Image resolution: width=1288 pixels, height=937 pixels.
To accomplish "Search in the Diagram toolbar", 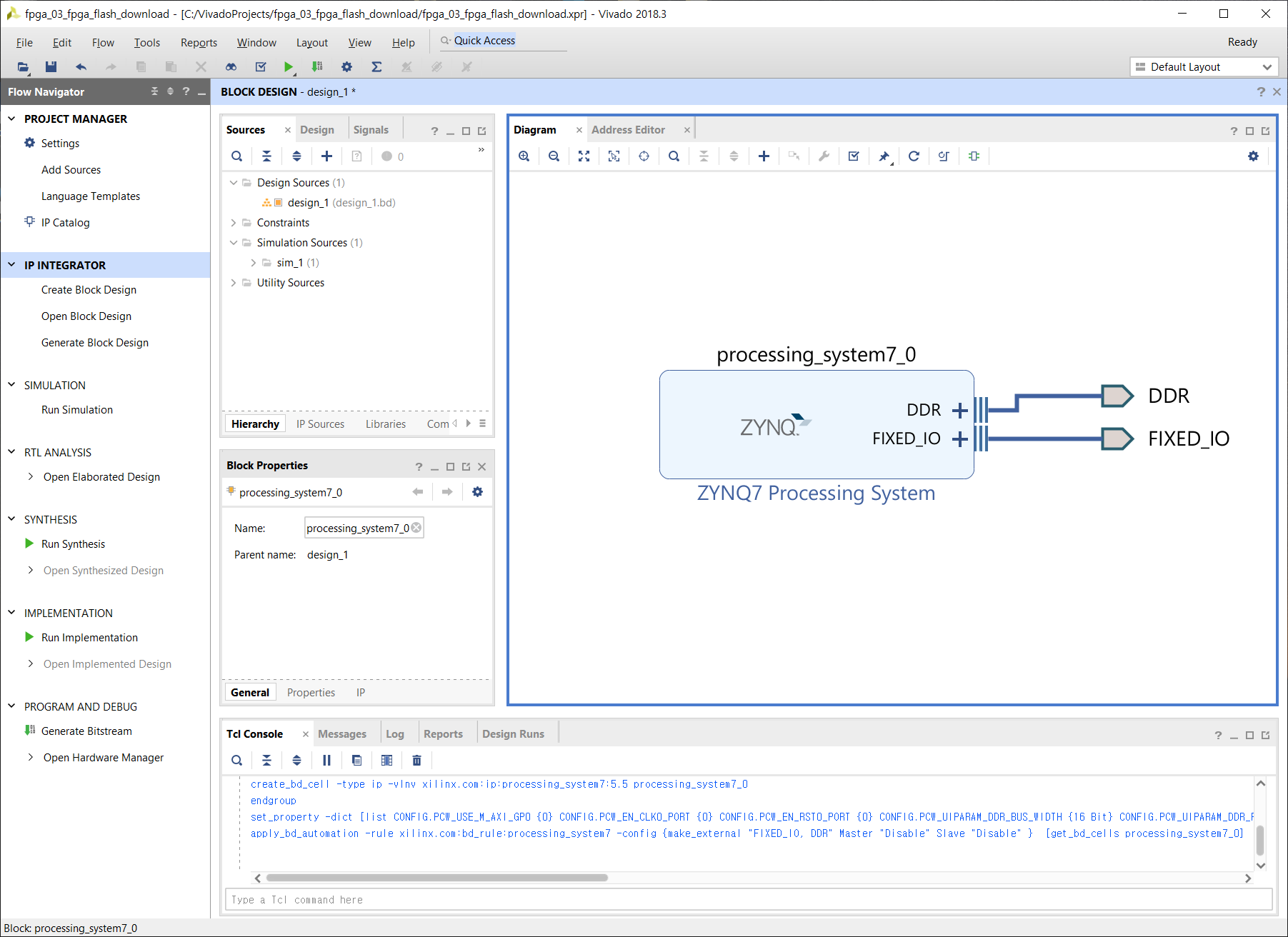I will [x=674, y=156].
